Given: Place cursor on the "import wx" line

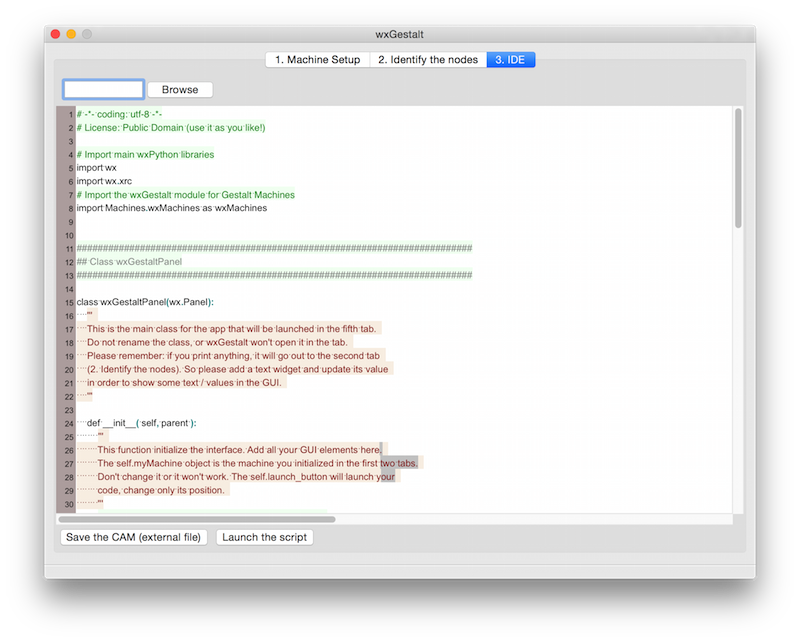Looking at the screenshot, I should (x=97, y=168).
